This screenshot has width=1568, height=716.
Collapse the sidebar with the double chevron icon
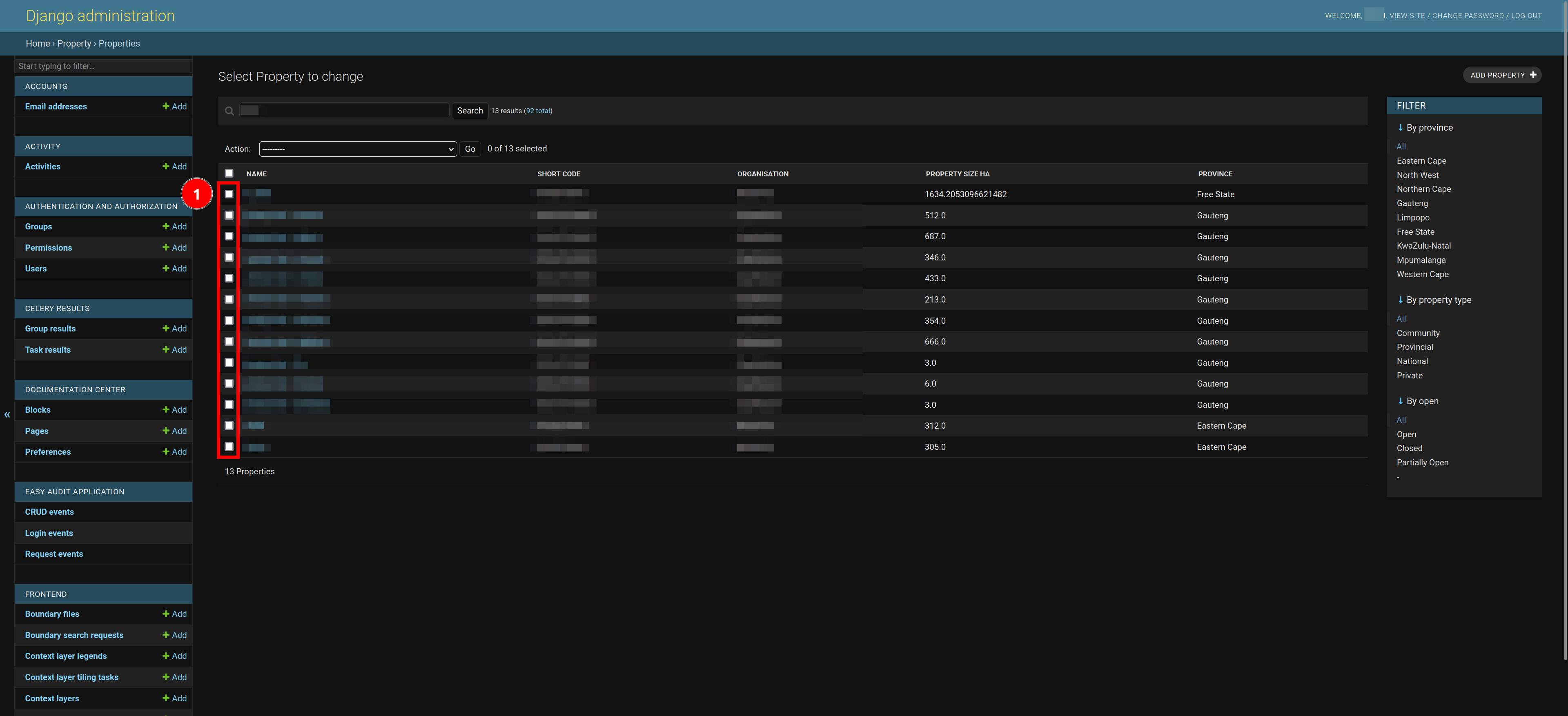7,415
